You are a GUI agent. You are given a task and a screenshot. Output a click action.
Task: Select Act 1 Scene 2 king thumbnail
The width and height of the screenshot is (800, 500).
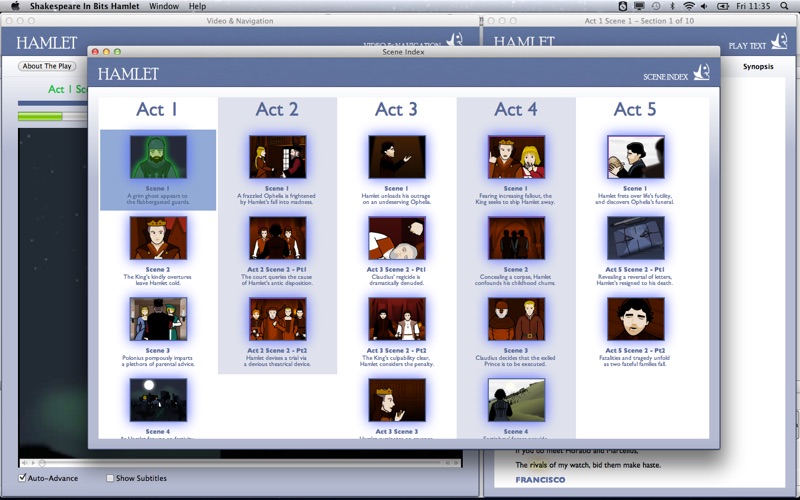coord(158,238)
